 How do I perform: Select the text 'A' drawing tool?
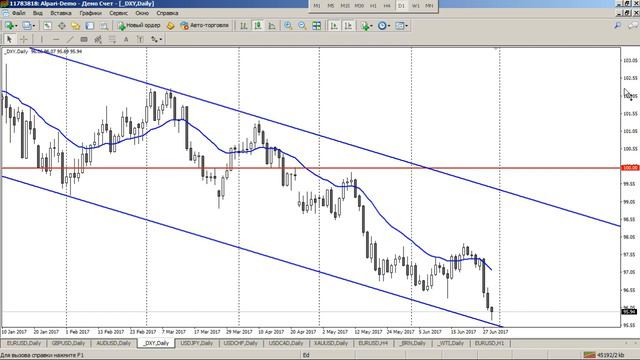click(x=126, y=39)
